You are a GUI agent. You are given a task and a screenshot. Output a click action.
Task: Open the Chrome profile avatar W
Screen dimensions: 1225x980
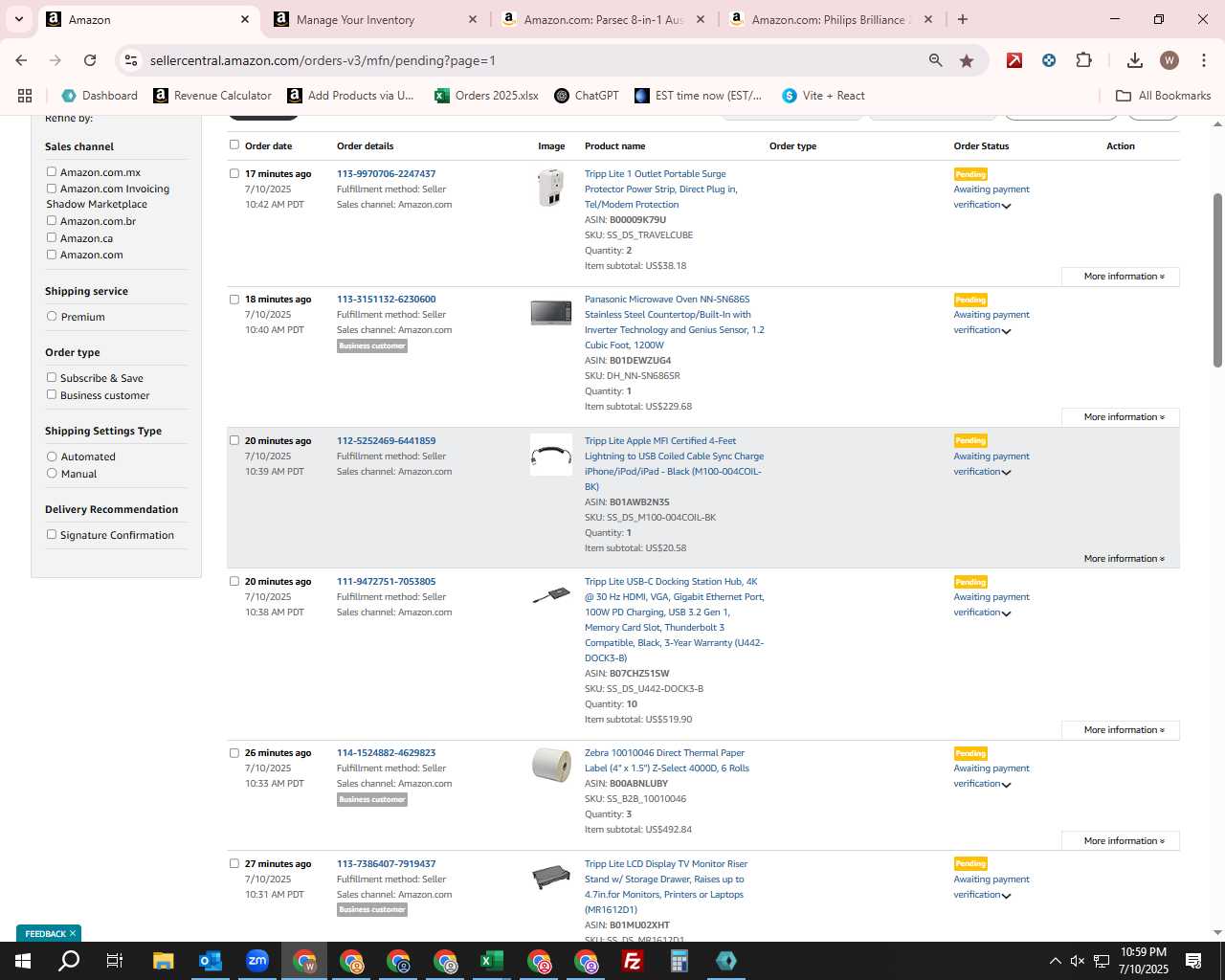(x=1169, y=60)
